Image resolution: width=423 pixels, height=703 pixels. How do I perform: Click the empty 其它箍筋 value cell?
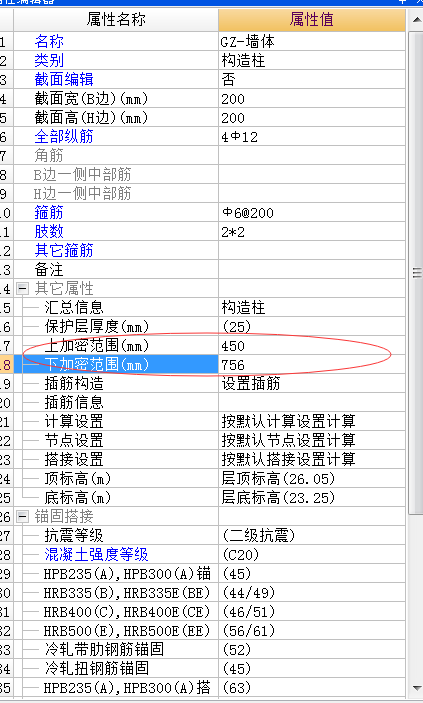[312, 250]
